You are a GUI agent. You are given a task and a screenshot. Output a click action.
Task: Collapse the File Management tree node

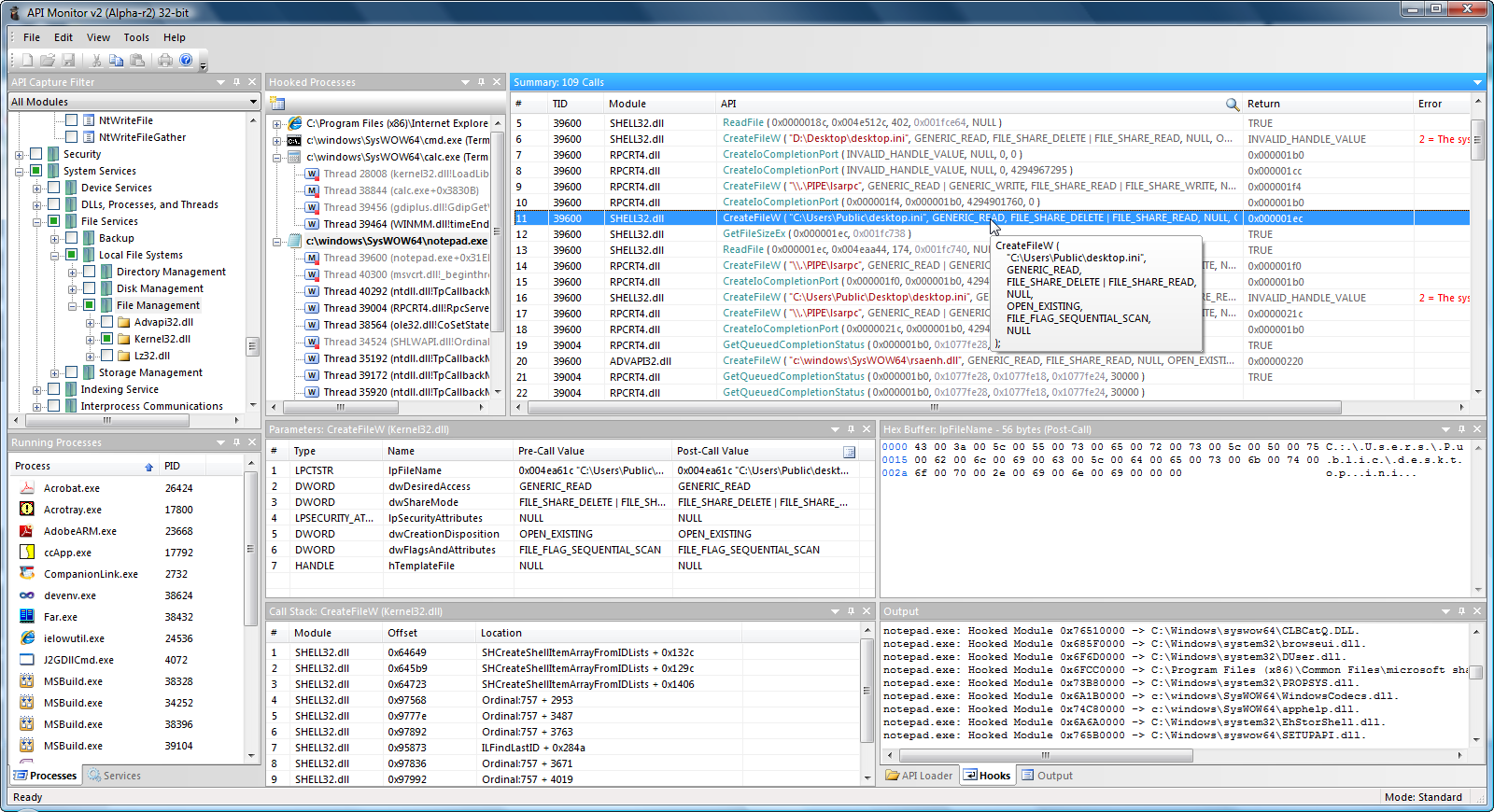pos(73,305)
